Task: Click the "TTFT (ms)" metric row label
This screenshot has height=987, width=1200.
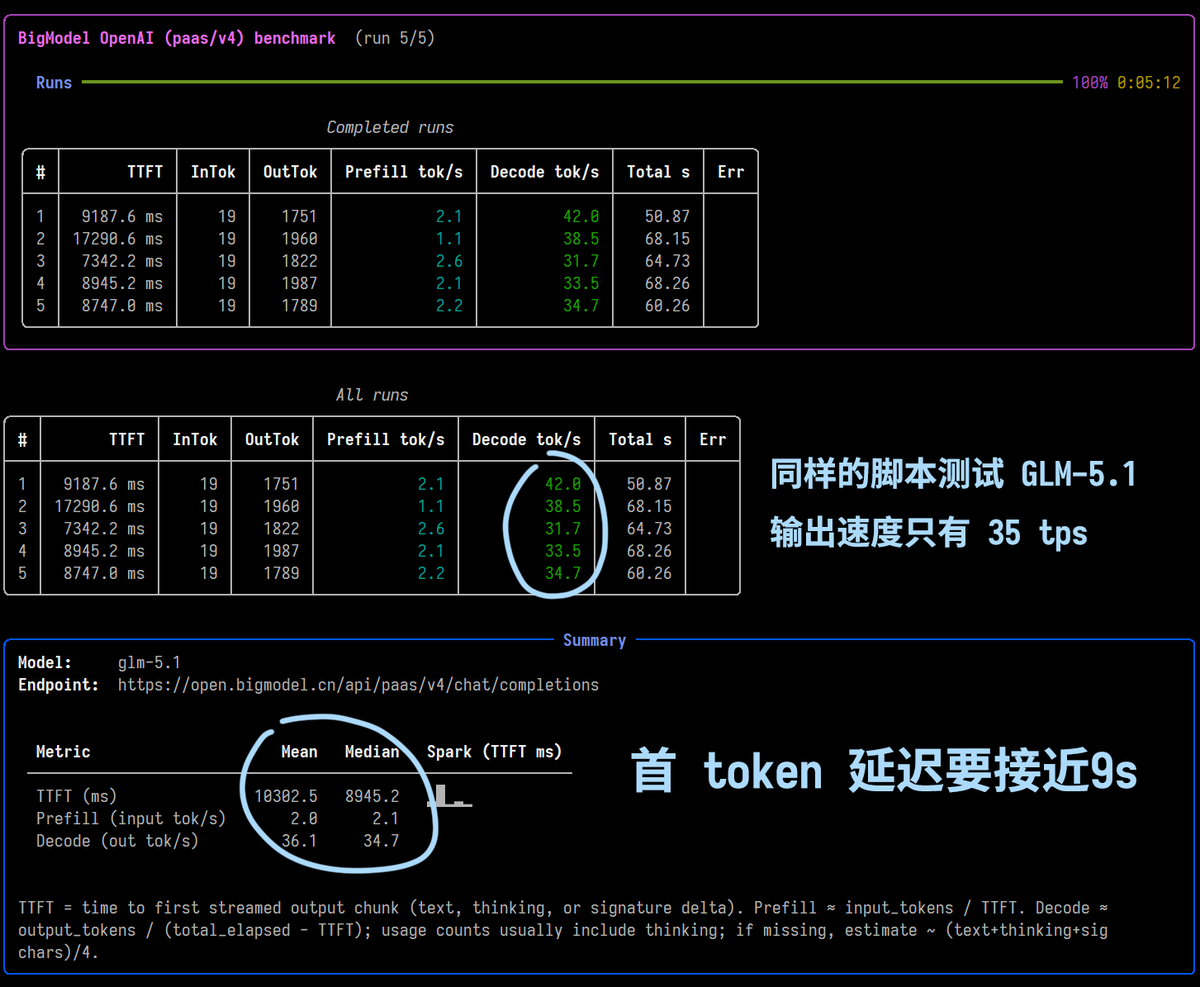Action: pos(77,797)
